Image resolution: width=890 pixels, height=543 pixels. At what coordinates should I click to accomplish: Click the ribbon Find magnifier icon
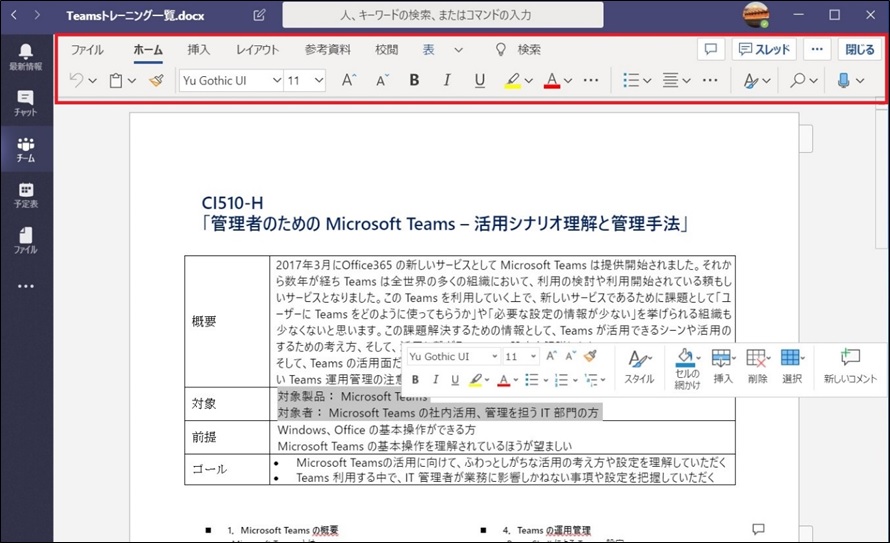[x=797, y=80]
